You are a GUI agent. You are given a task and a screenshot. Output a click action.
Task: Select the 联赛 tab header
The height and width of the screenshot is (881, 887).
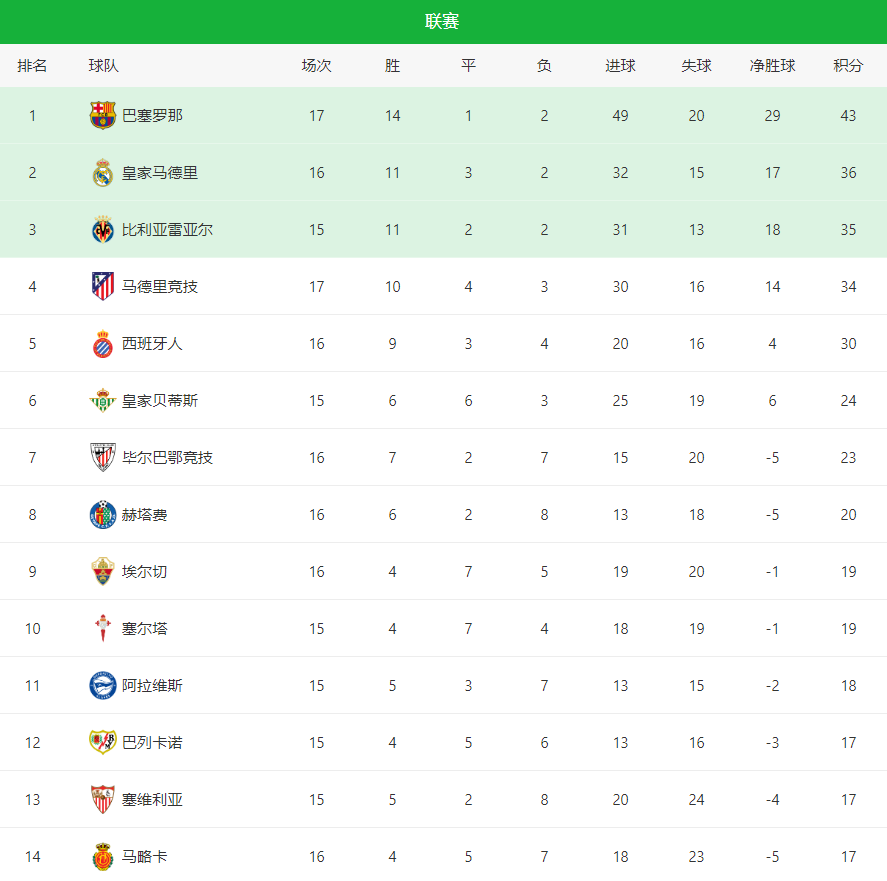tap(442, 22)
